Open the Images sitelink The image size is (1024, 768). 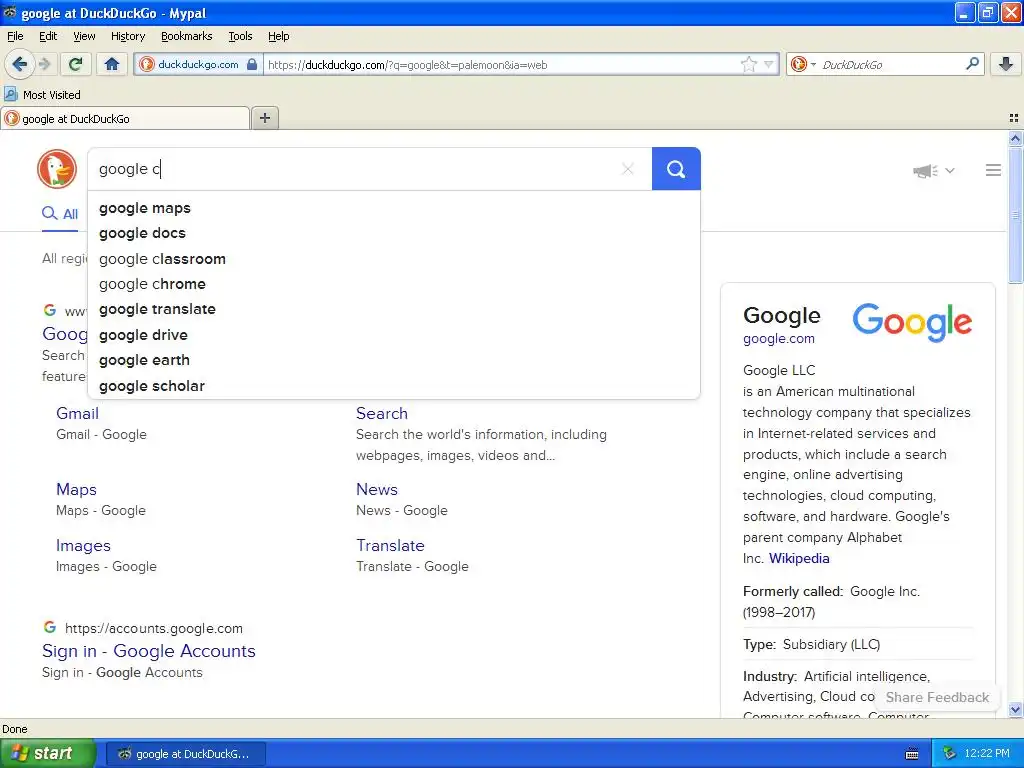(x=83, y=545)
